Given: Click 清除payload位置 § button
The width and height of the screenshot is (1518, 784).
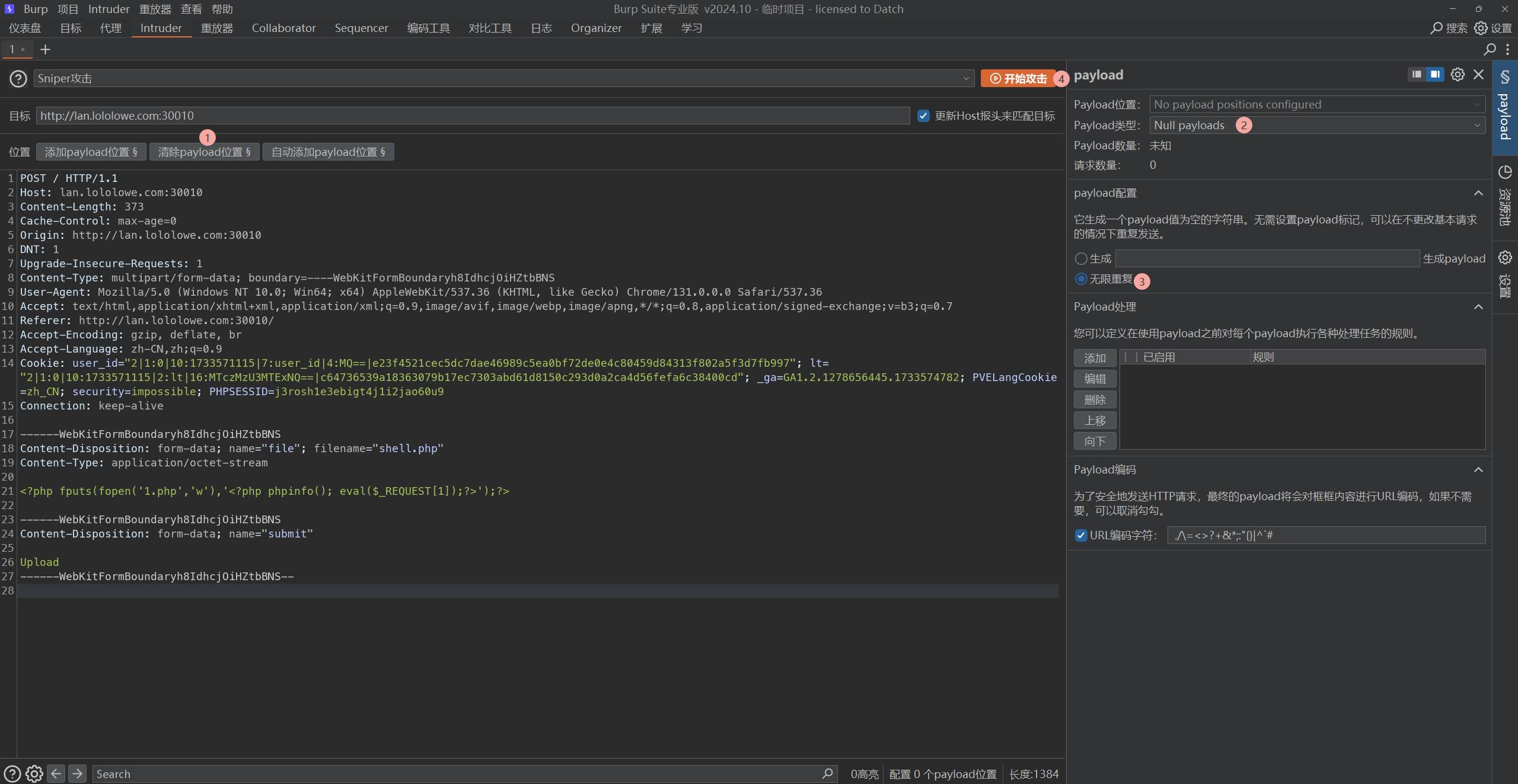Looking at the screenshot, I should (x=204, y=152).
